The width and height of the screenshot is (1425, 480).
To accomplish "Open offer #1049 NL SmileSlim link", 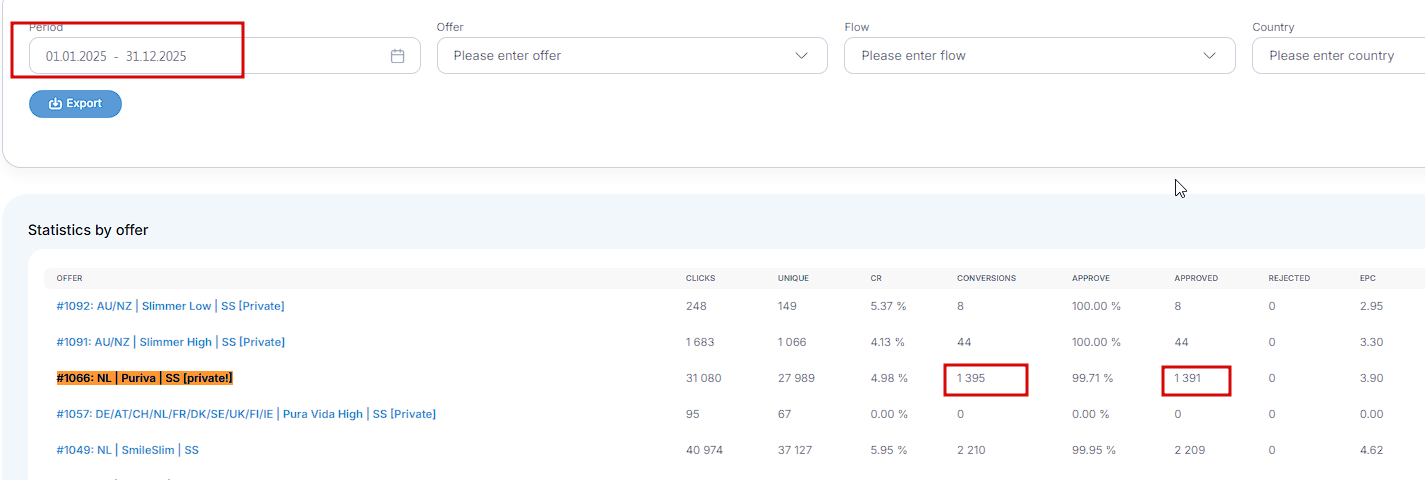I will click(127, 450).
